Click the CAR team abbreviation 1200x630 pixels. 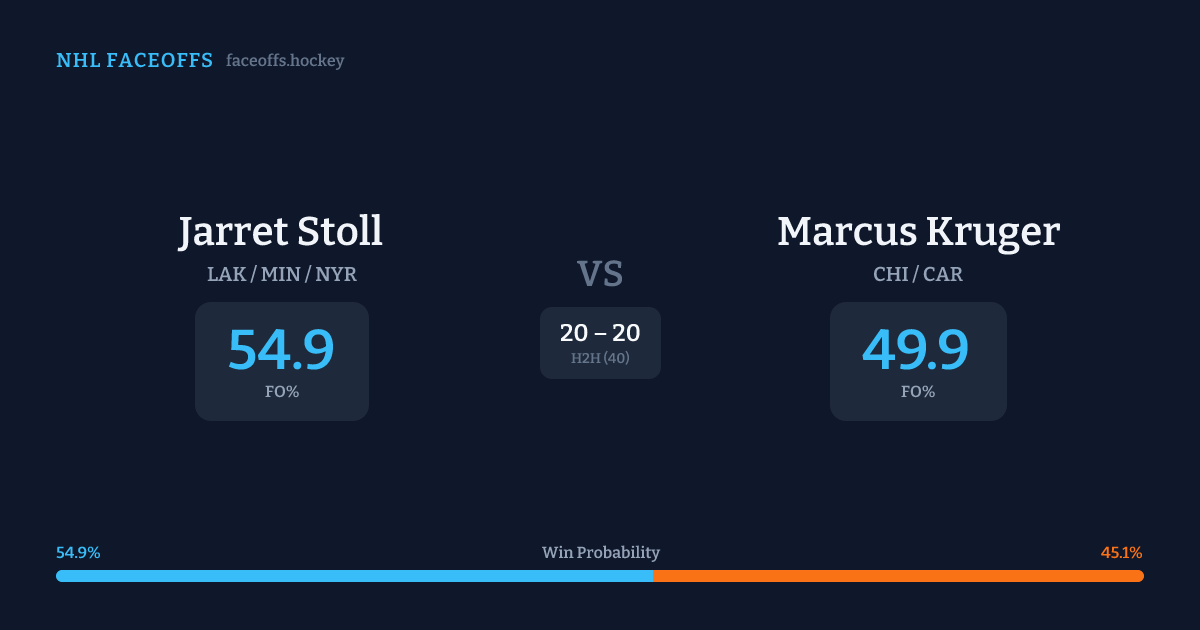coord(943,274)
